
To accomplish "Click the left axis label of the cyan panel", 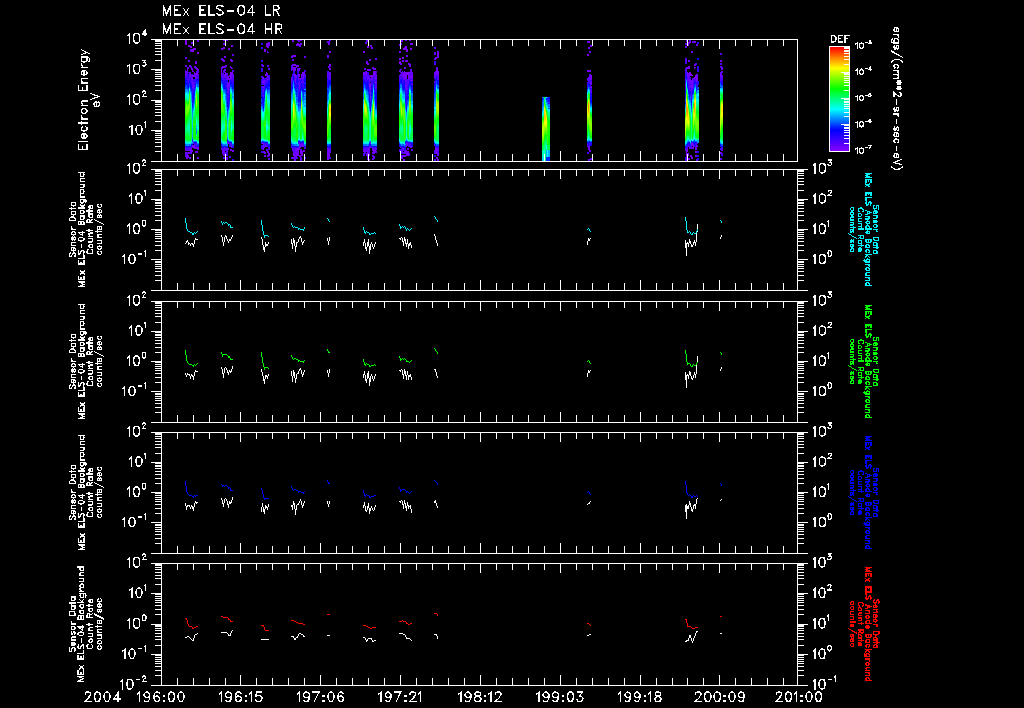I will tap(86, 229).
